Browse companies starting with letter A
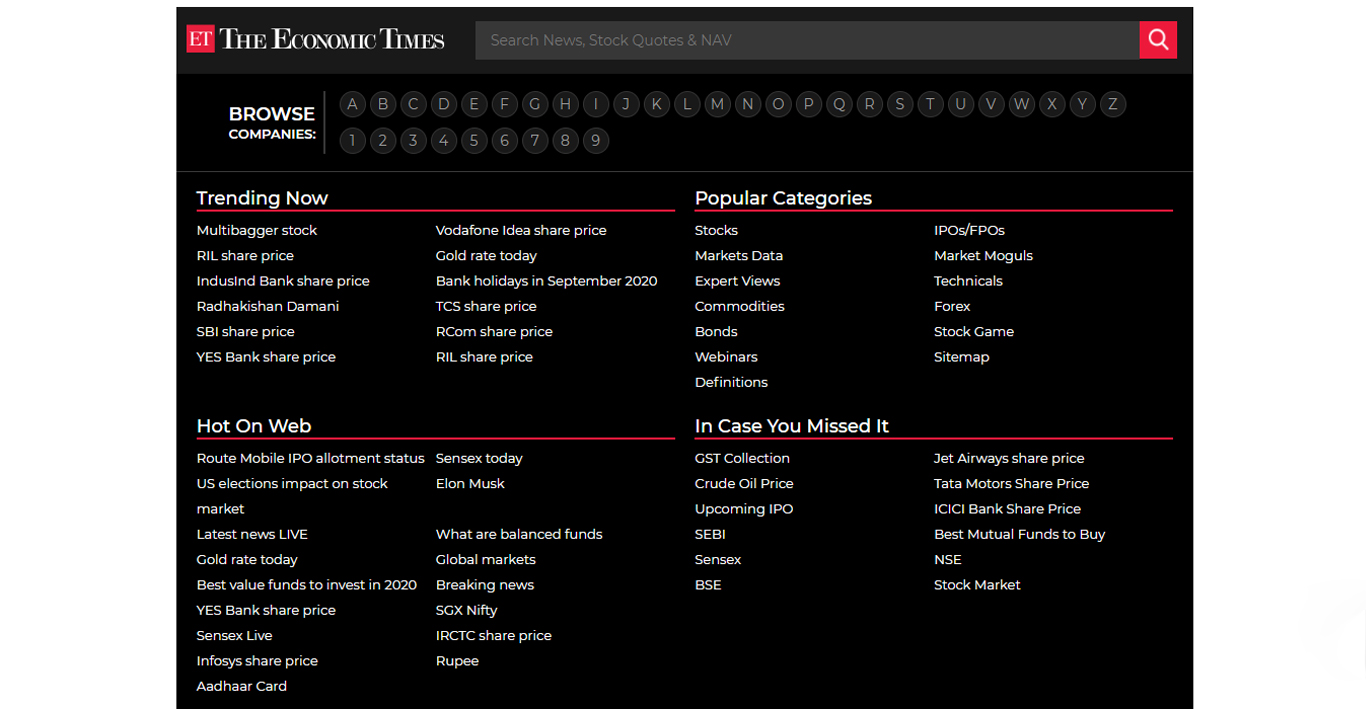 point(352,104)
